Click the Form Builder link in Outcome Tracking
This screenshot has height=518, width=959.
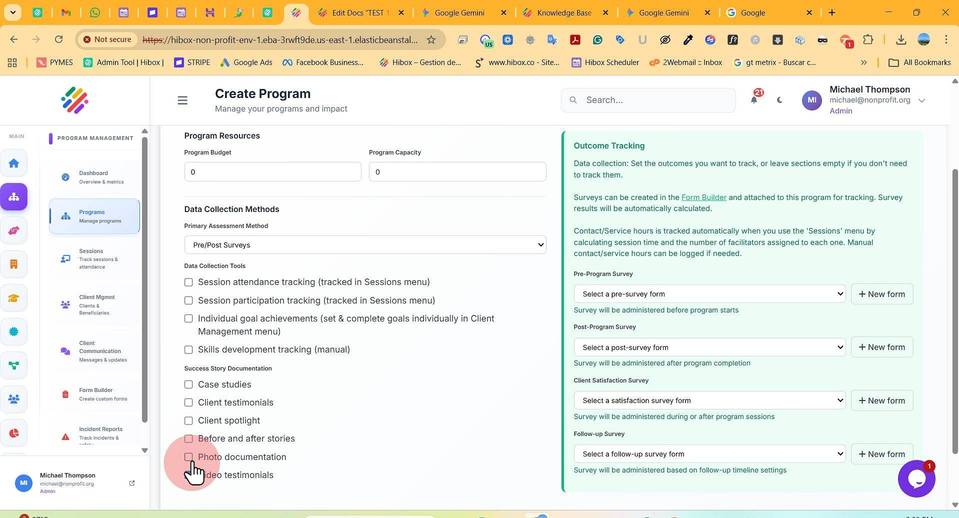click(703, 198)
